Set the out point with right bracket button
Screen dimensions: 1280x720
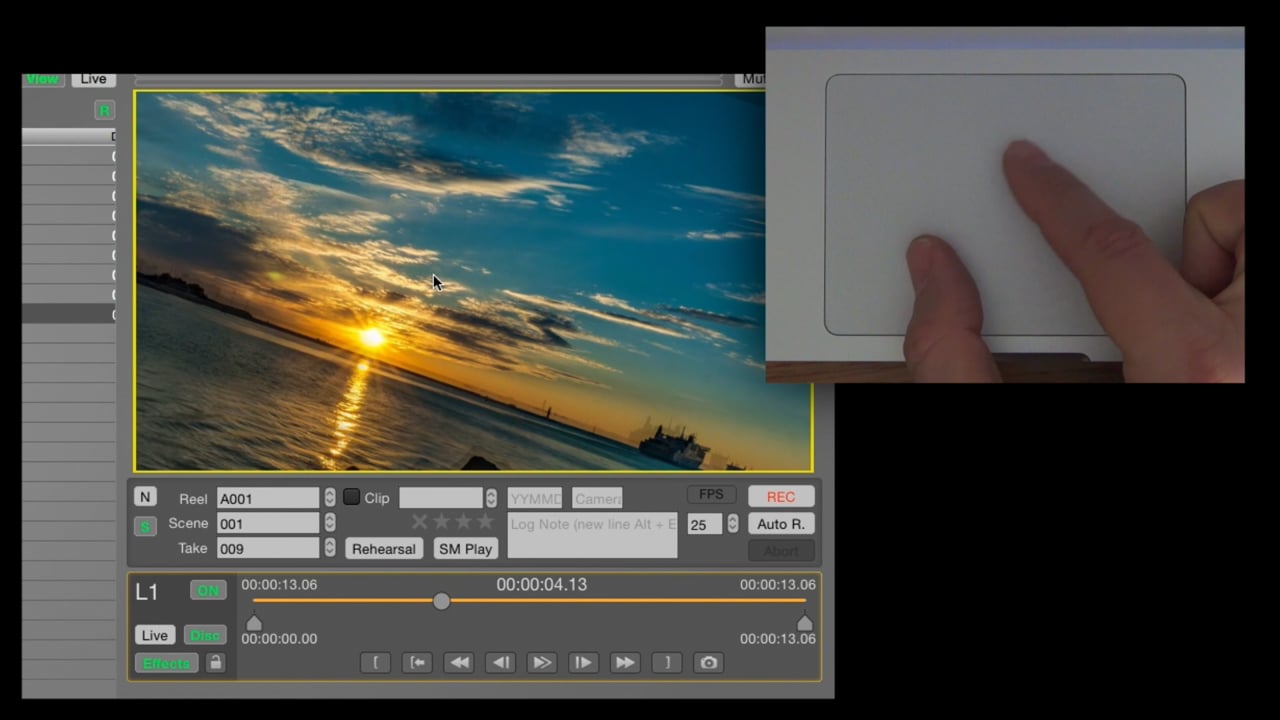(x=667, y=662)
